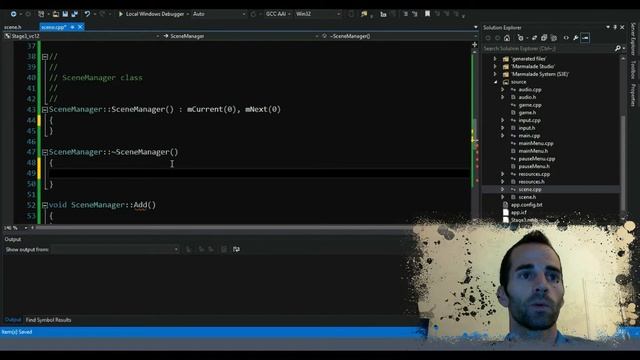Open the Show output from dropdown
The width and height of the screenshot is (640, 360).
click(116, 249)
